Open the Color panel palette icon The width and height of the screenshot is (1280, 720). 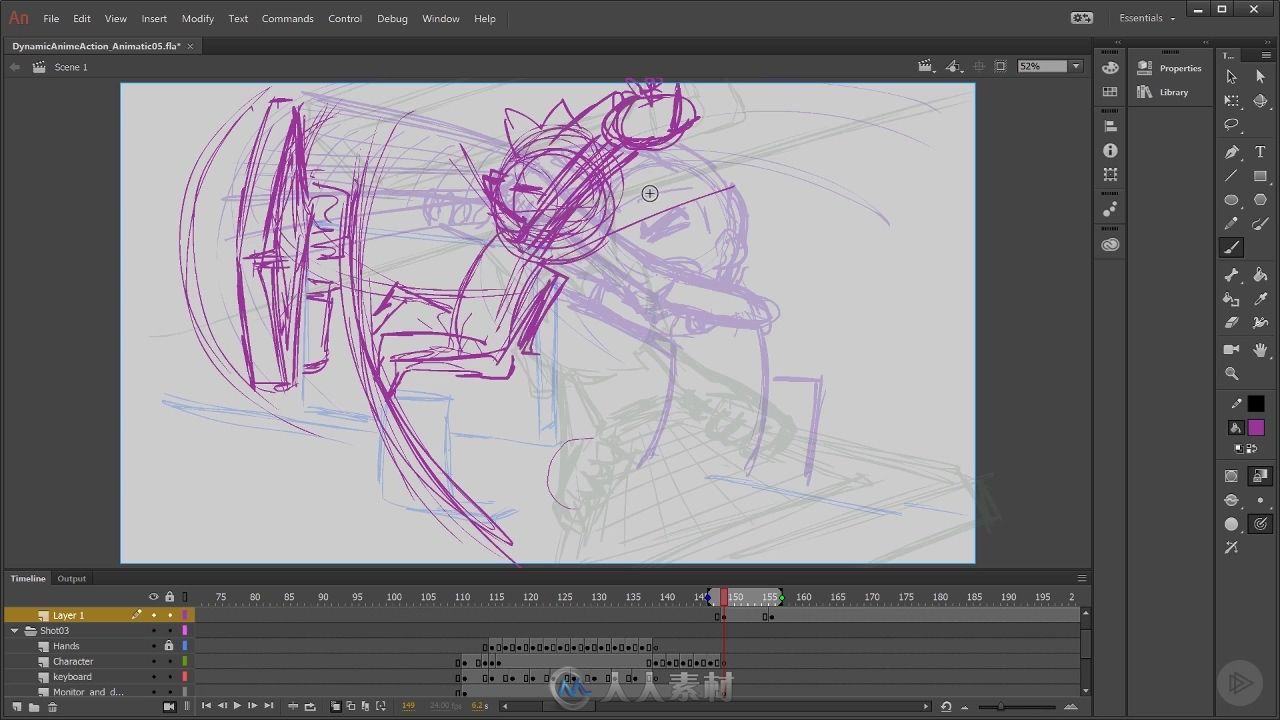[1110, 67]
